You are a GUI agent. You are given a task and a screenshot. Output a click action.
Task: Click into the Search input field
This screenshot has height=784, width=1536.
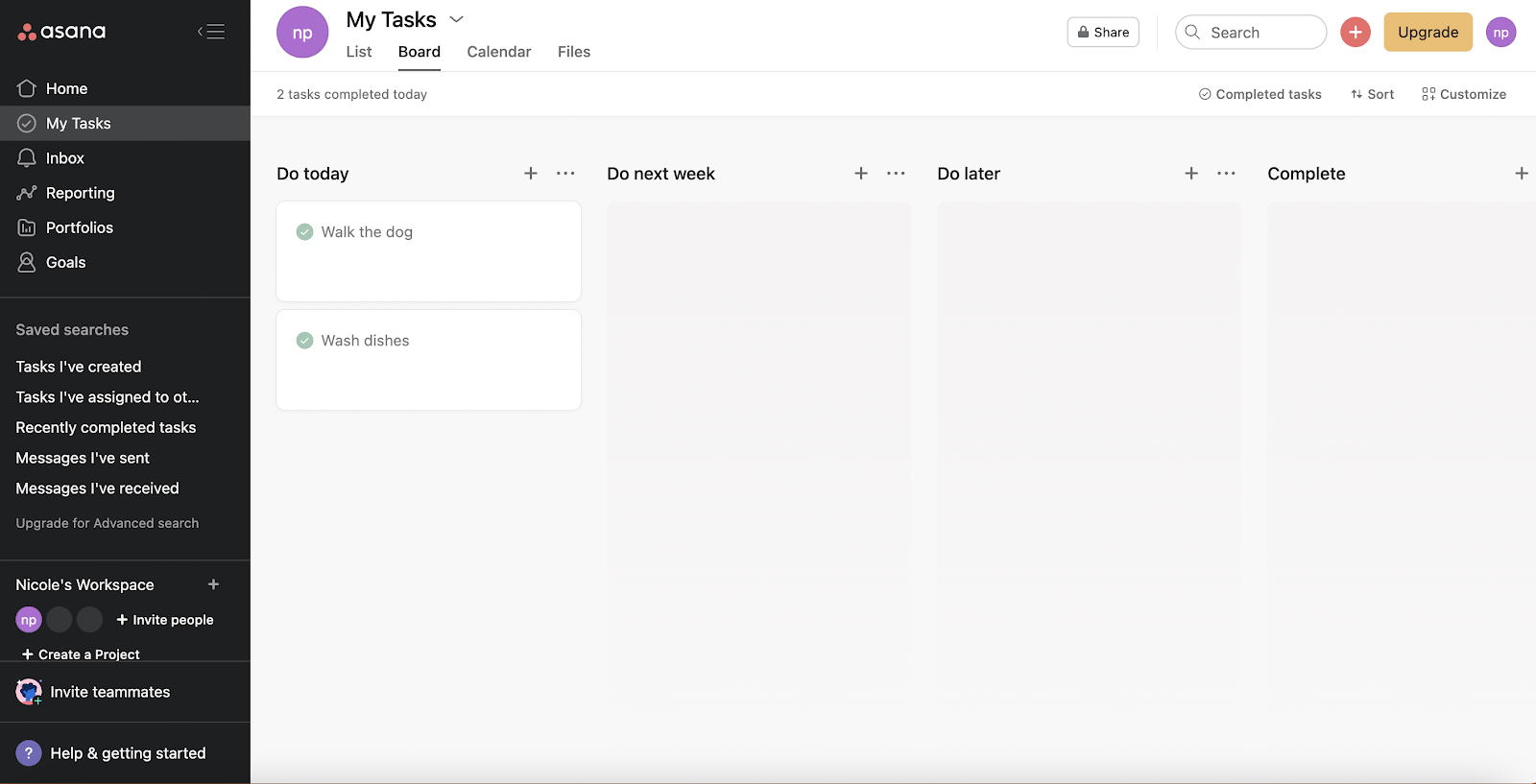pyautogui.click(x=1251, y=32)
